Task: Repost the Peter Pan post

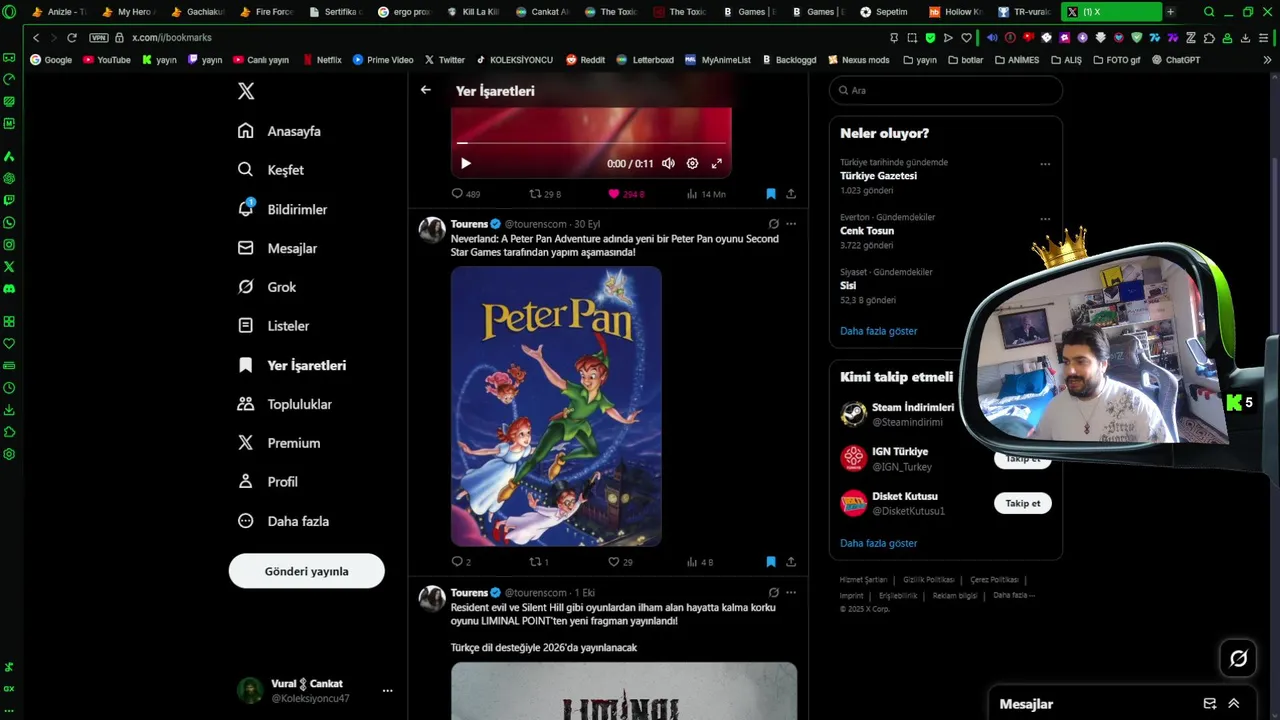Action: click(538, 562)
